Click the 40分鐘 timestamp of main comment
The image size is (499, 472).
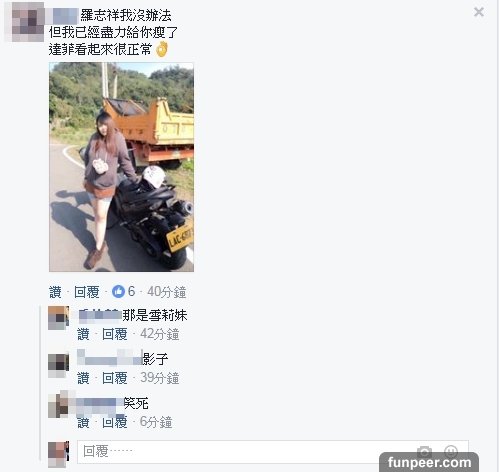[x=166, y=292]
